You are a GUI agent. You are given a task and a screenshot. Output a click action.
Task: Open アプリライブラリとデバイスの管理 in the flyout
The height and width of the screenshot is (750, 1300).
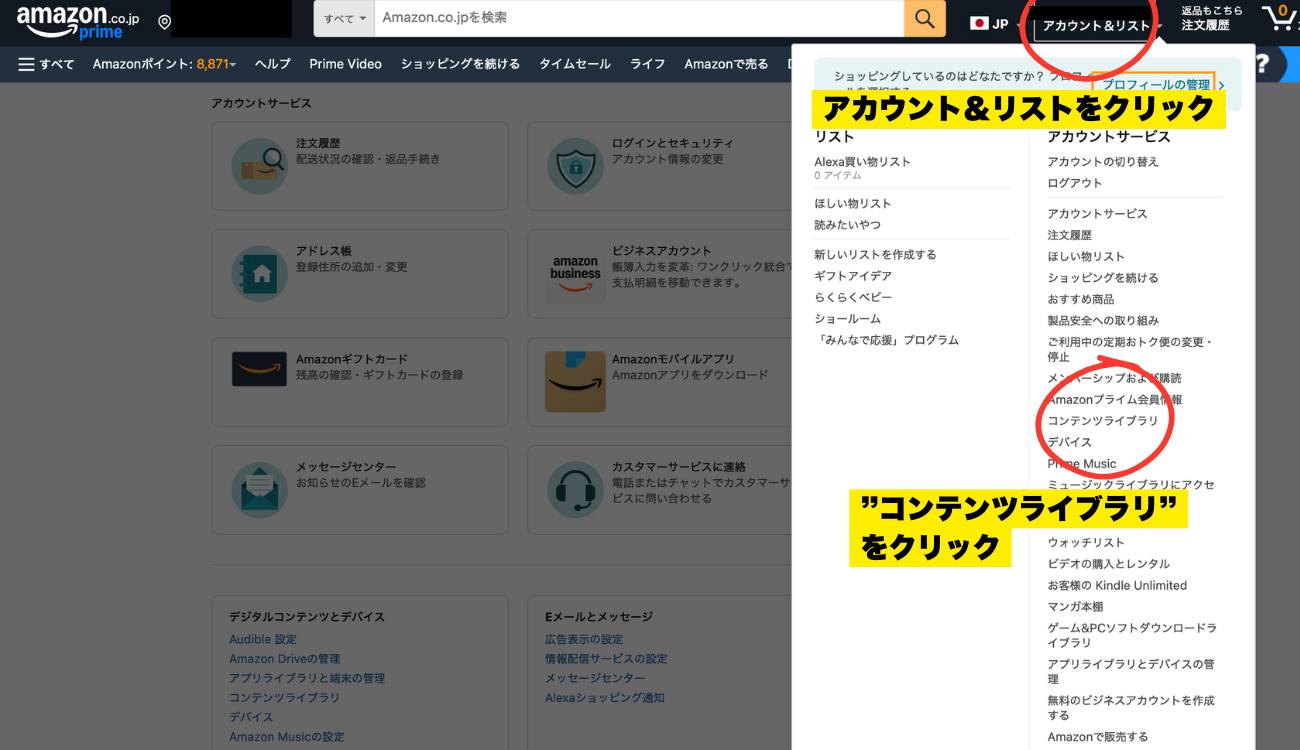click(1130, 671)
